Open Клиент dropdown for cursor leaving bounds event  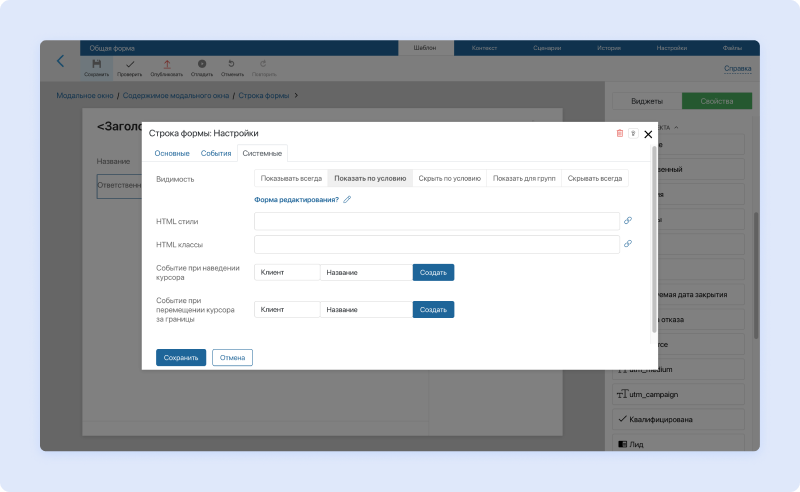pyautogui.click(x=287, y=310)
